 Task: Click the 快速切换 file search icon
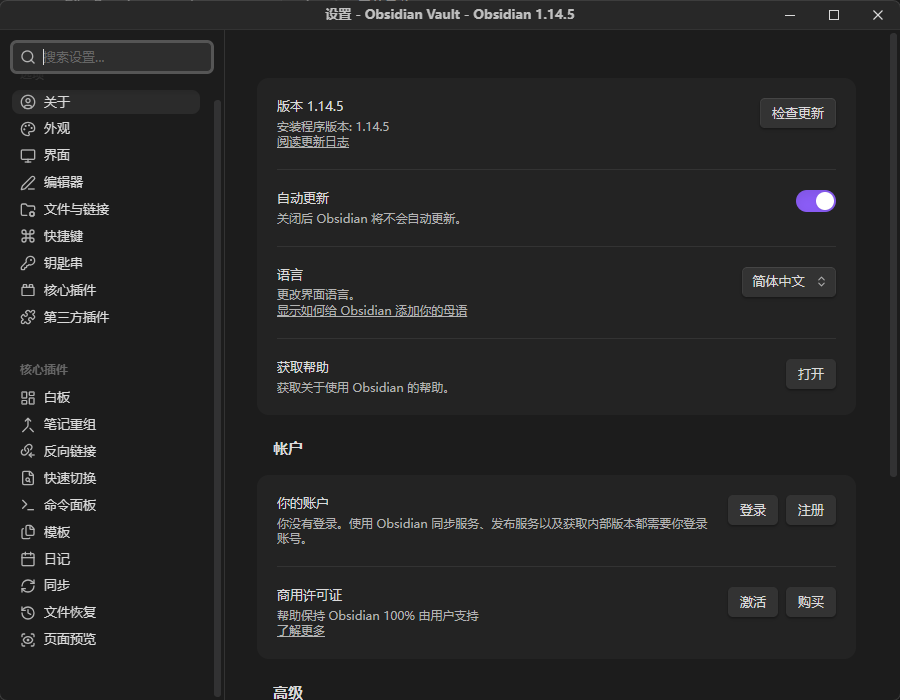[x=28, y=478]
